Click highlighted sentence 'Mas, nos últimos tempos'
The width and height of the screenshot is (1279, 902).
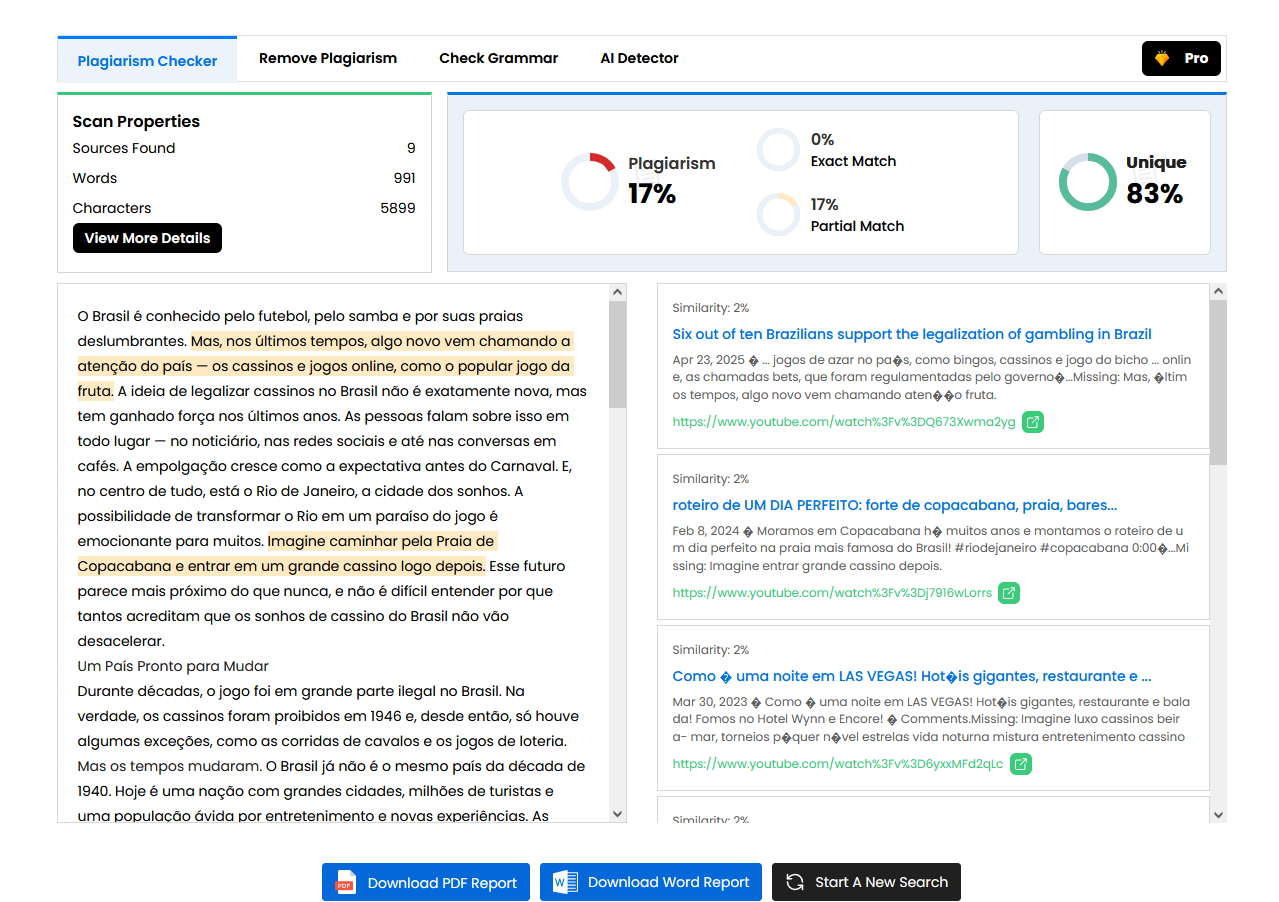pos(326,366)
